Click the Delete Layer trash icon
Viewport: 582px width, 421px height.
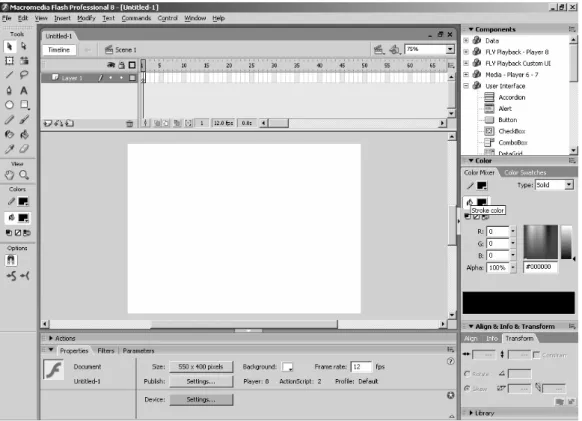point(130,124)
